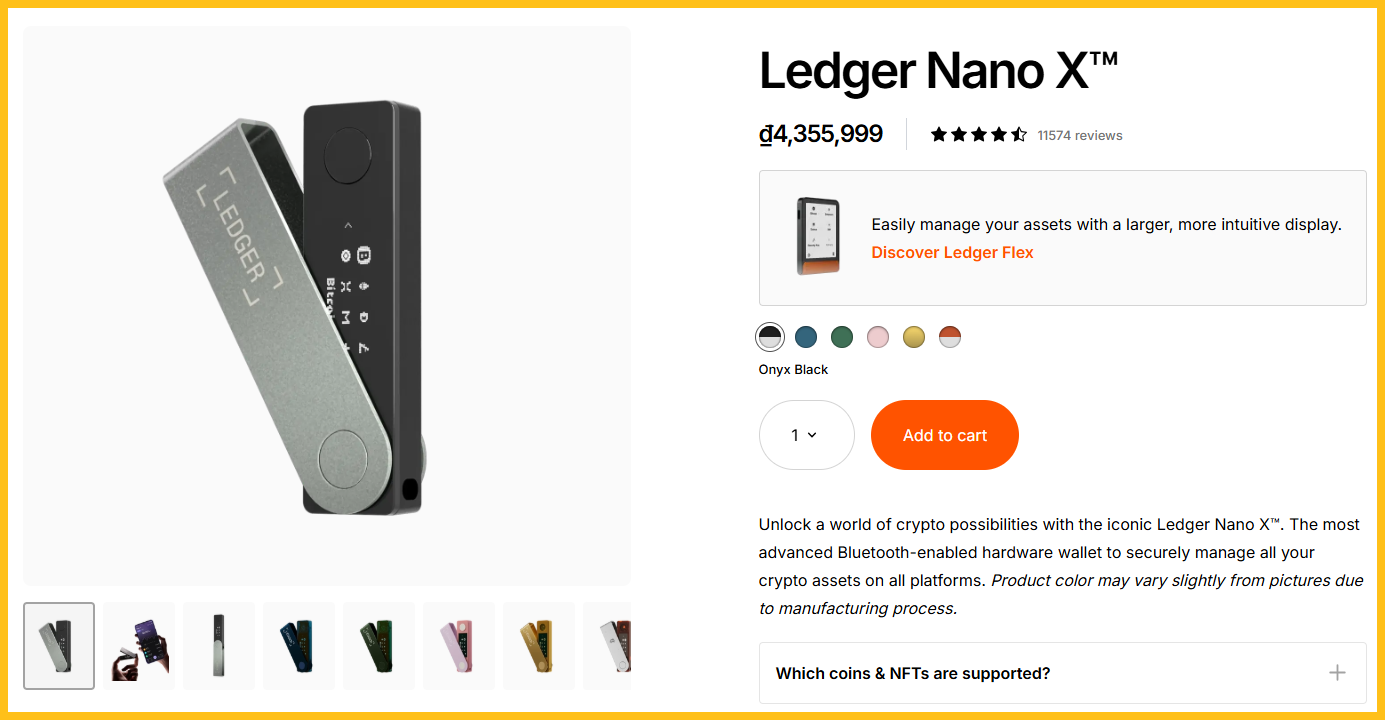This screenshot has height=720, width=1385.
Task: Select the orange-white color swatch
Action: tap(949, 337)
